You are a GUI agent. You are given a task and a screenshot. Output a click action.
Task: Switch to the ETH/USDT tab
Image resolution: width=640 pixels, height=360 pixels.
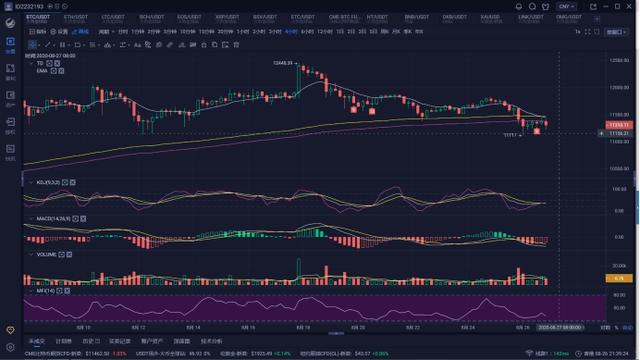tap(76, 19)
